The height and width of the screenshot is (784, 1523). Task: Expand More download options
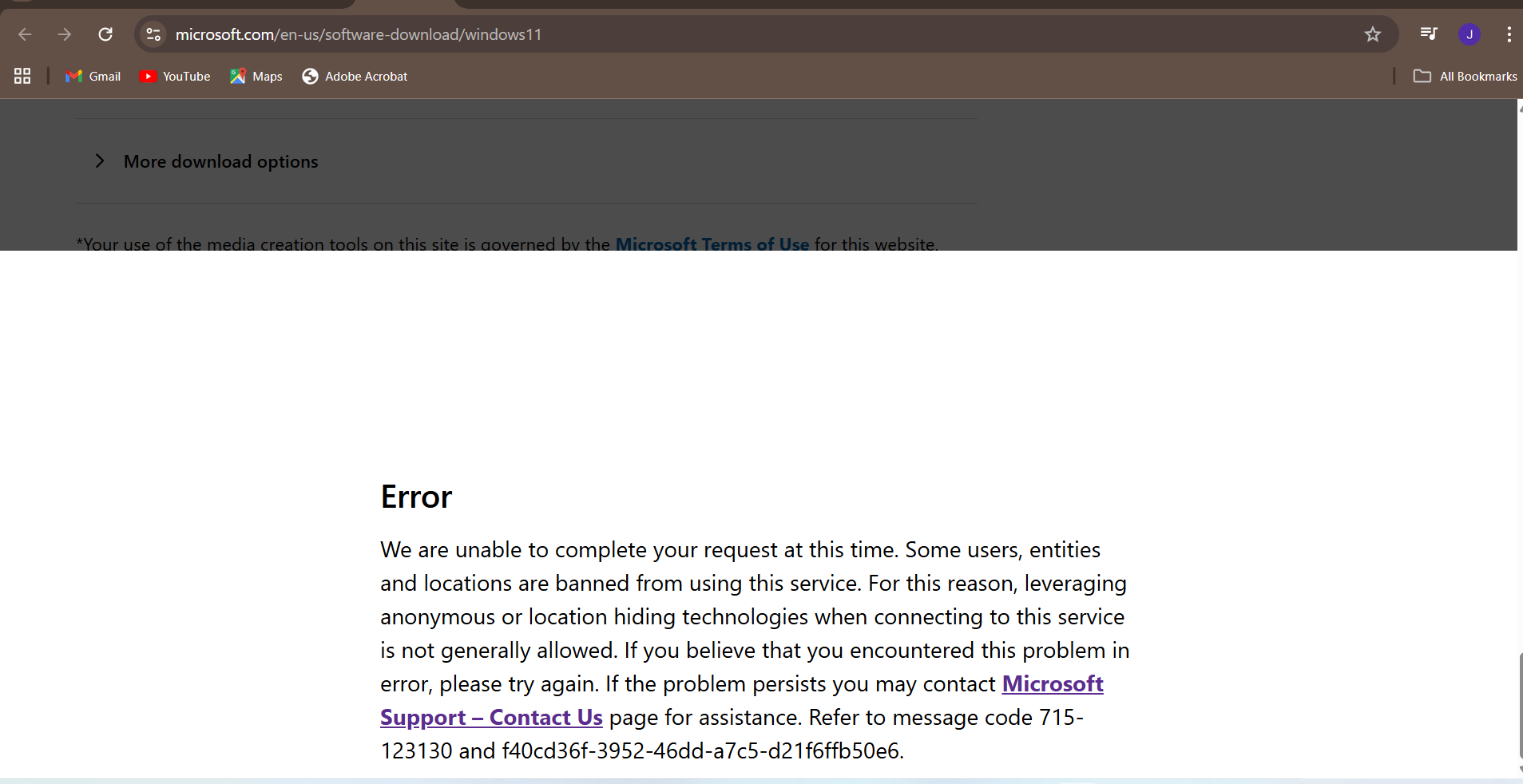(x=527, y=161)
